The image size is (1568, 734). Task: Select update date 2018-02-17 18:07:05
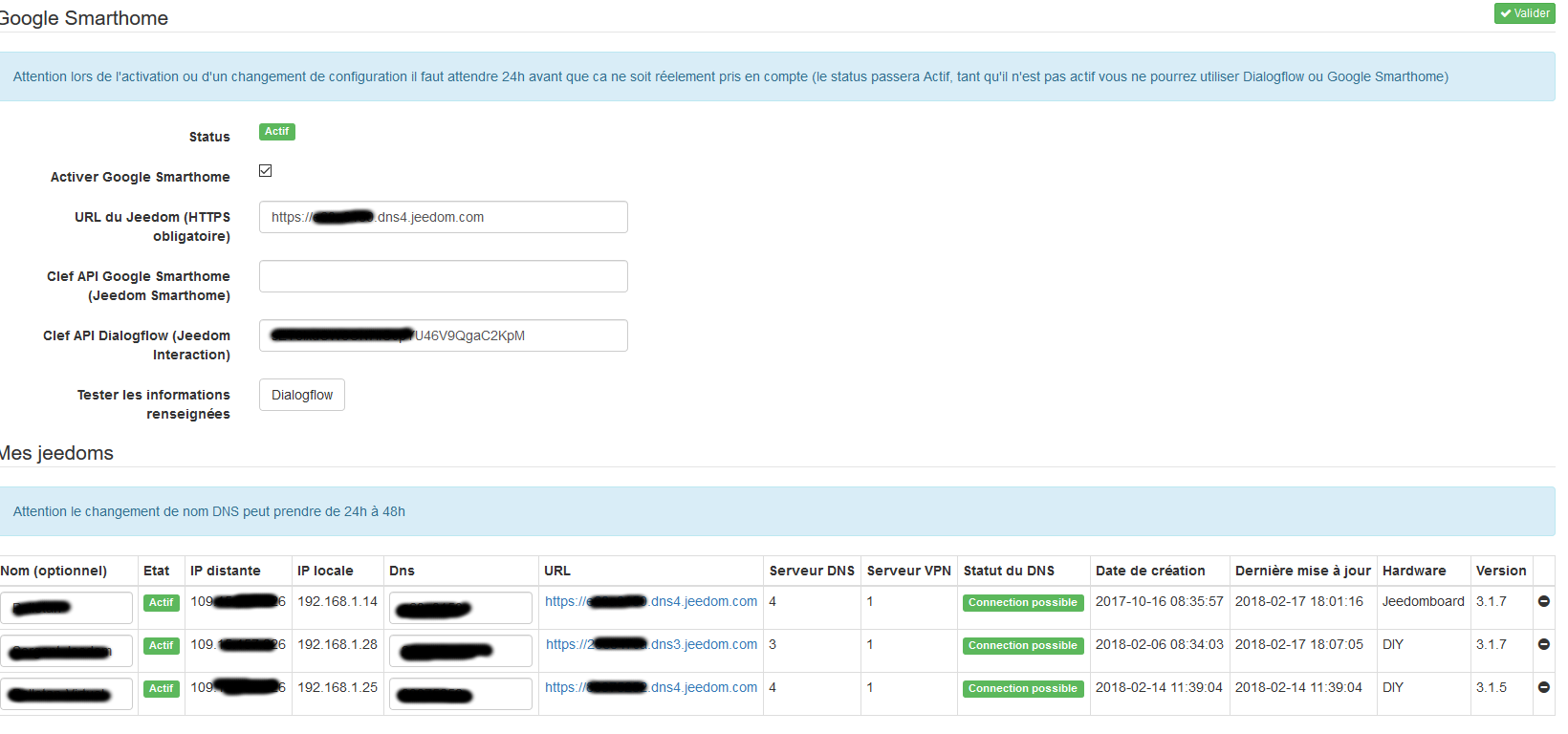(x=1299, y=644)
